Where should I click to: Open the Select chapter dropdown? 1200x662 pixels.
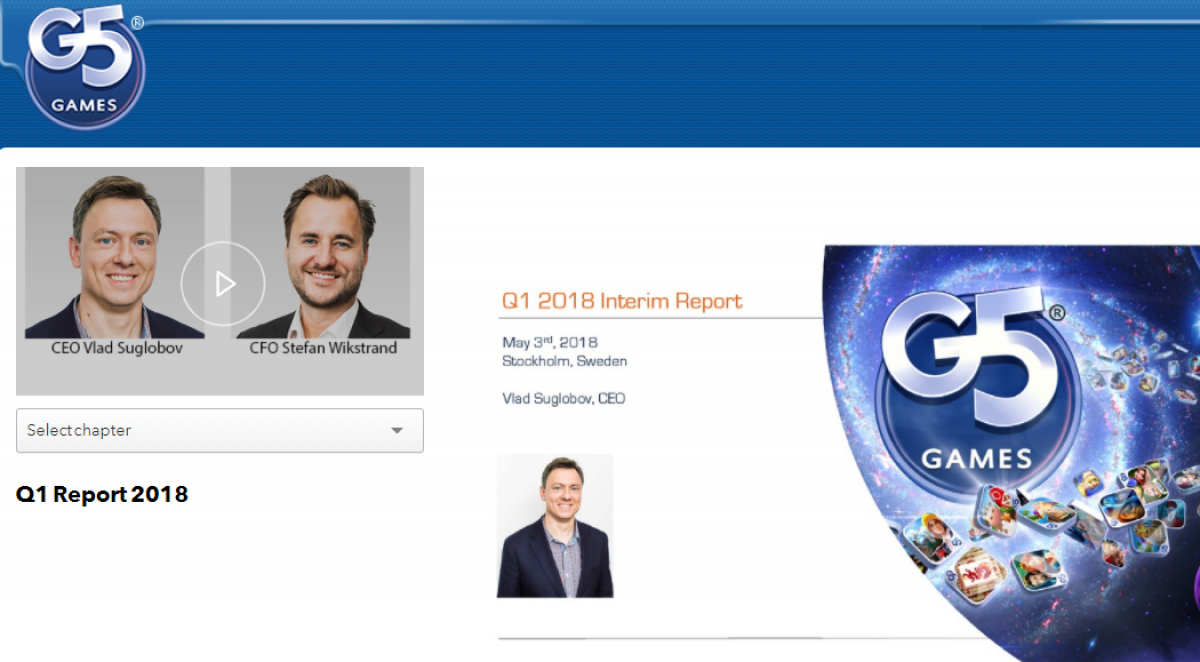pyautogui.click(x=220, y=430)
